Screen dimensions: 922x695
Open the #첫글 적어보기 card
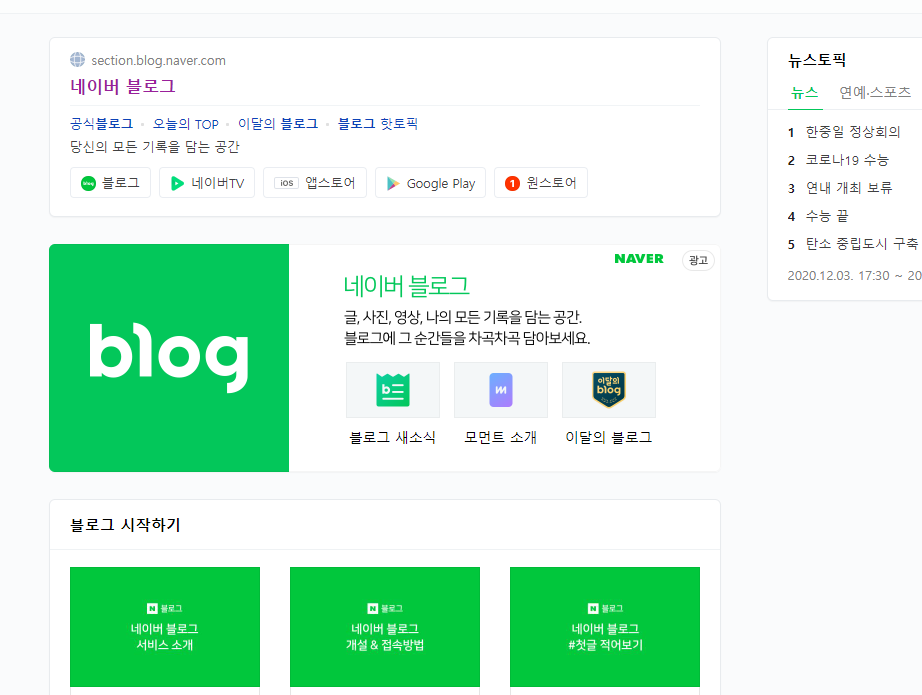click(605, 627)
